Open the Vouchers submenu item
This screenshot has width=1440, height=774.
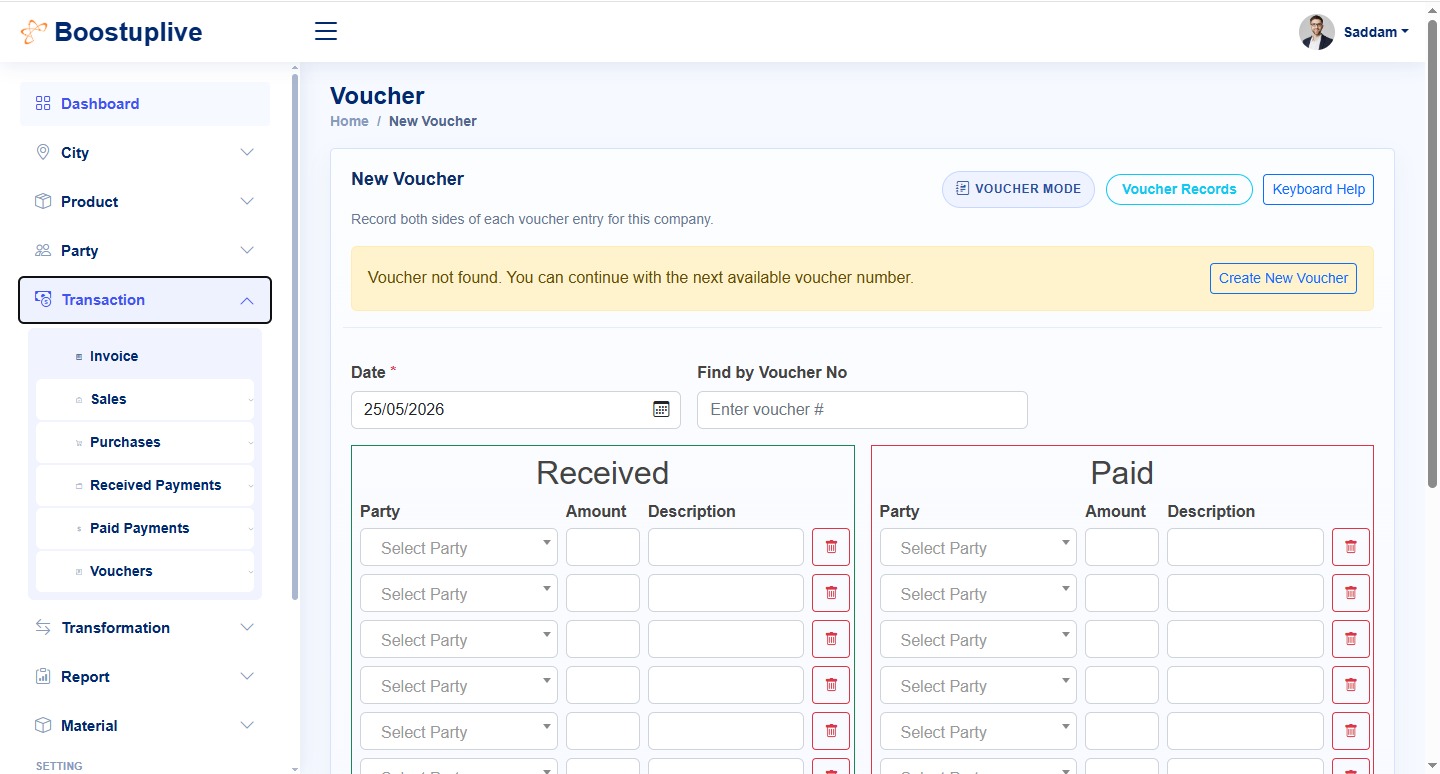coord(145,571)
